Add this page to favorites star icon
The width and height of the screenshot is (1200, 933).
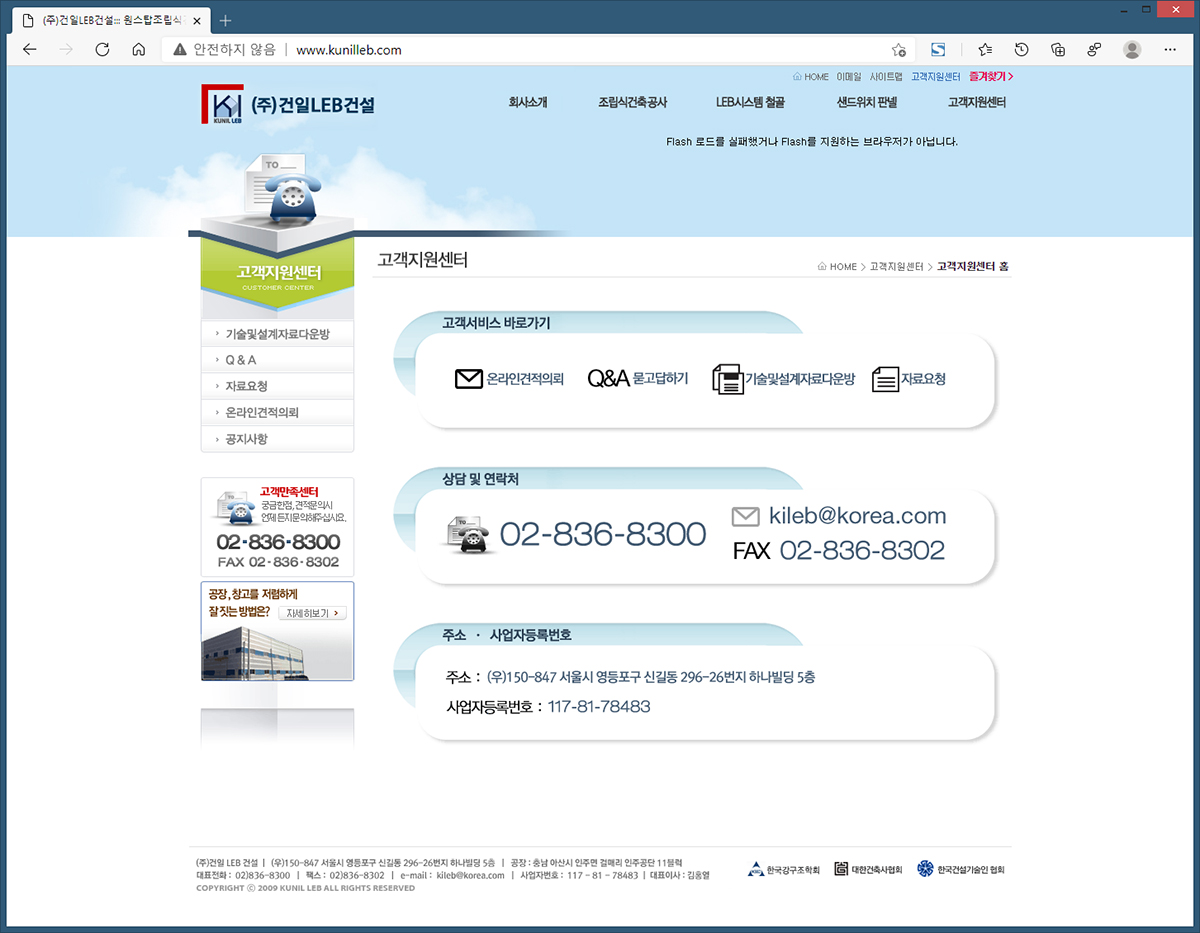pyautogui.click(x=898, y=50)
